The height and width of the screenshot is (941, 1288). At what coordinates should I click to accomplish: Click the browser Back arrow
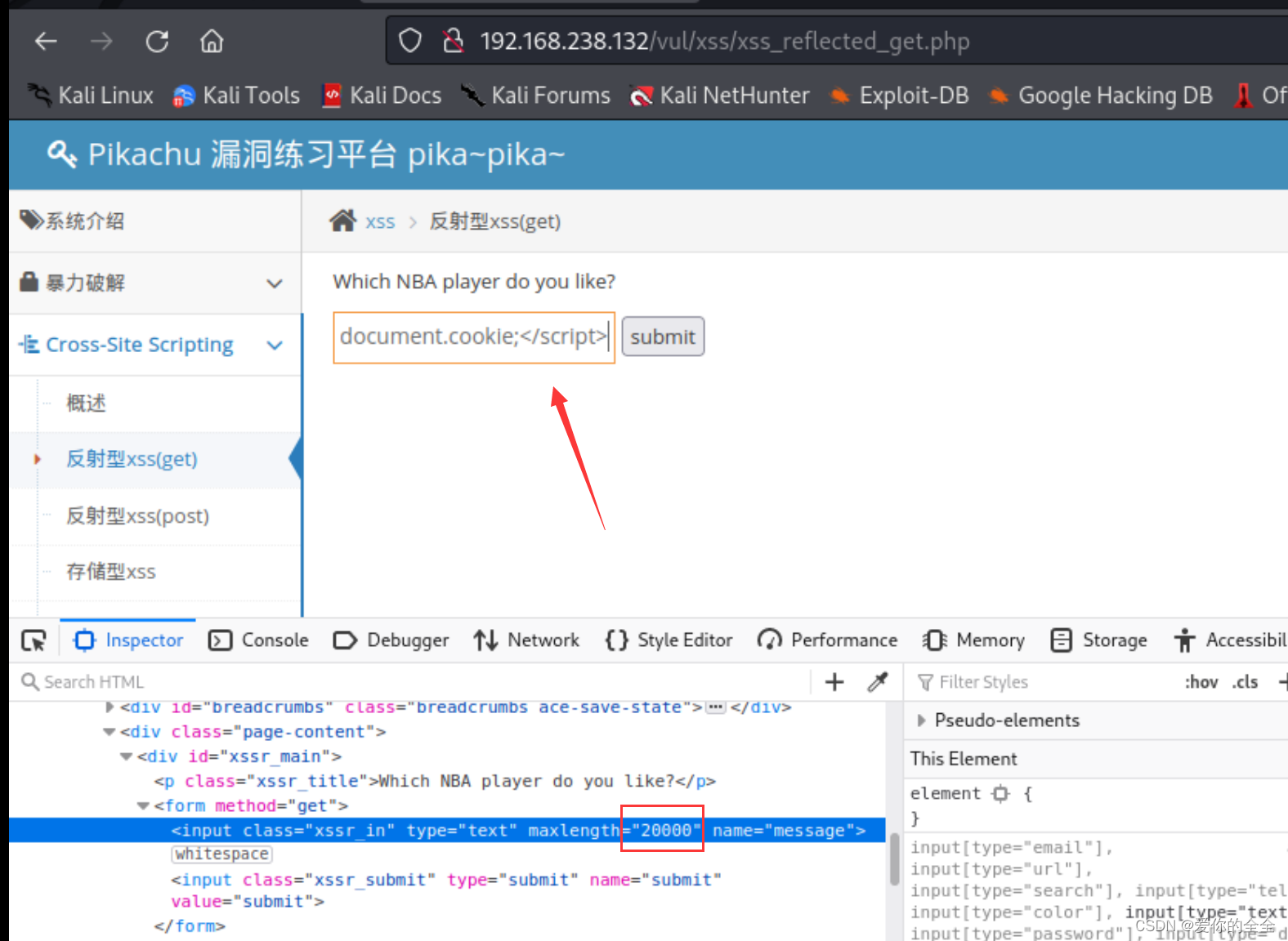pyautogui.click(x=47, y=41)
